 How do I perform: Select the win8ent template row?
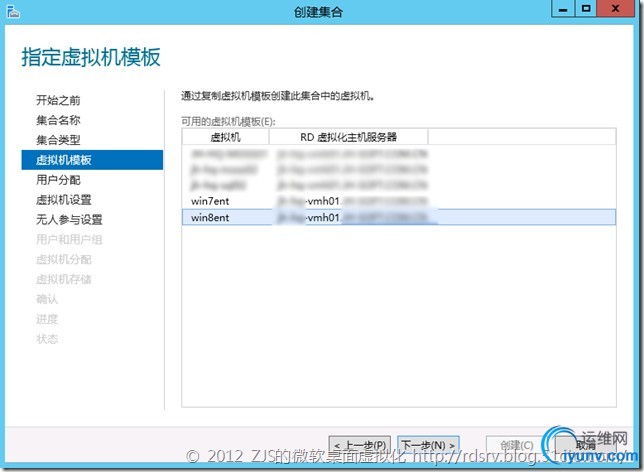coord(398,217)
